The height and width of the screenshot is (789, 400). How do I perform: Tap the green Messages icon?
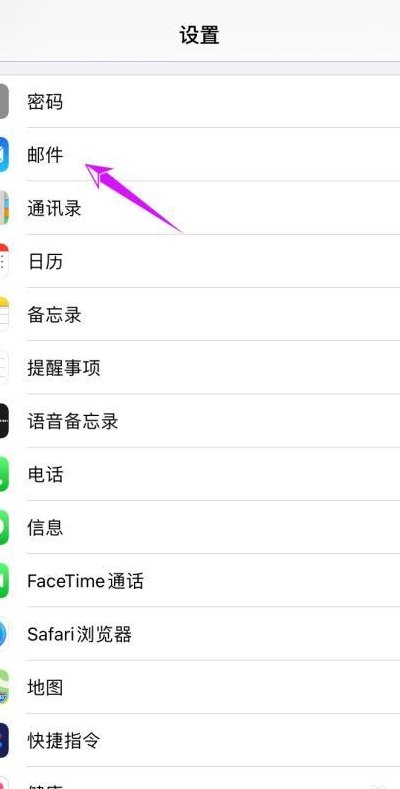(4, 527)
